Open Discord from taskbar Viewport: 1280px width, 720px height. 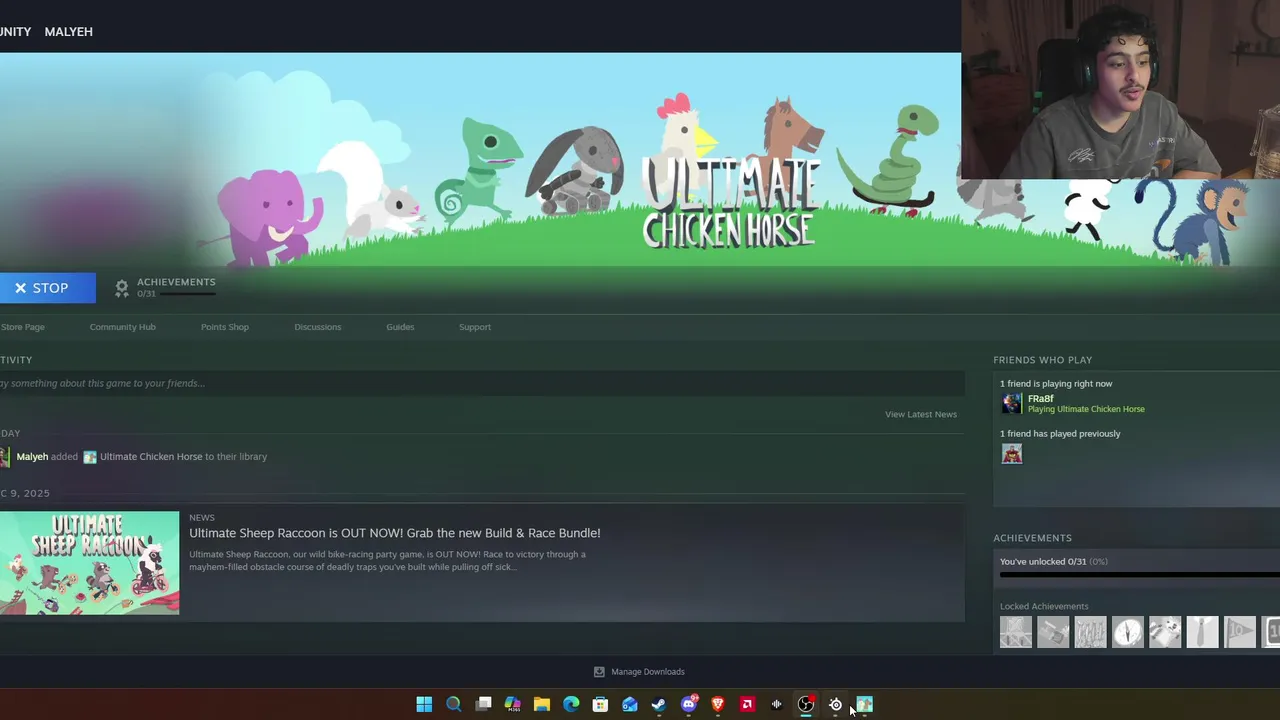tap(689, 705)
